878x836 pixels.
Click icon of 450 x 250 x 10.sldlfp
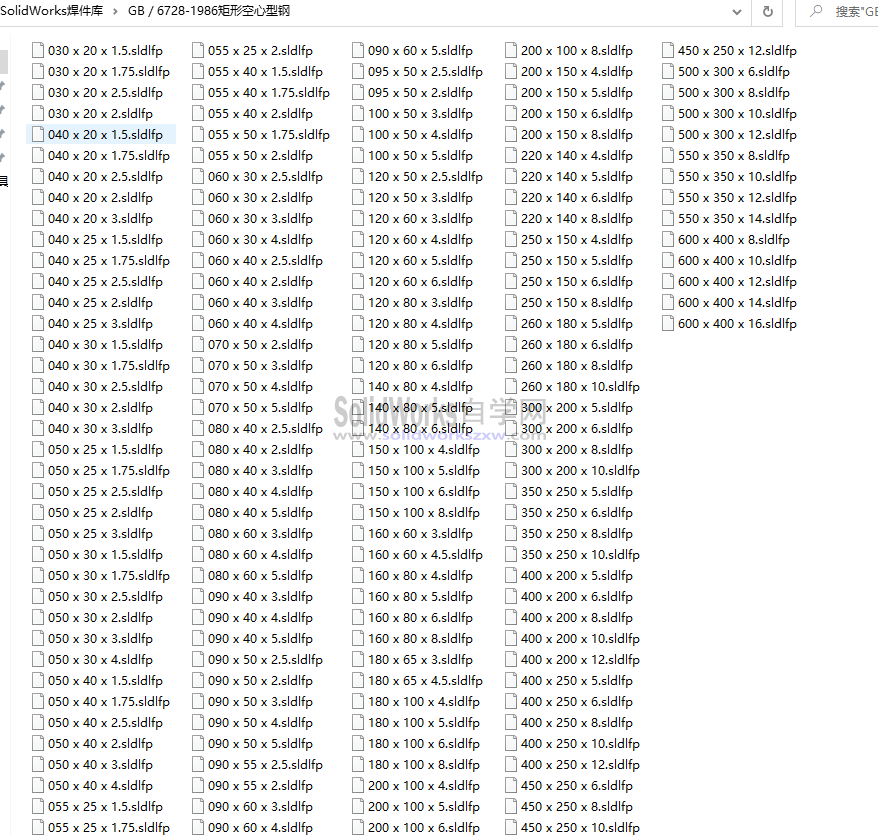[x=511, y=828]
